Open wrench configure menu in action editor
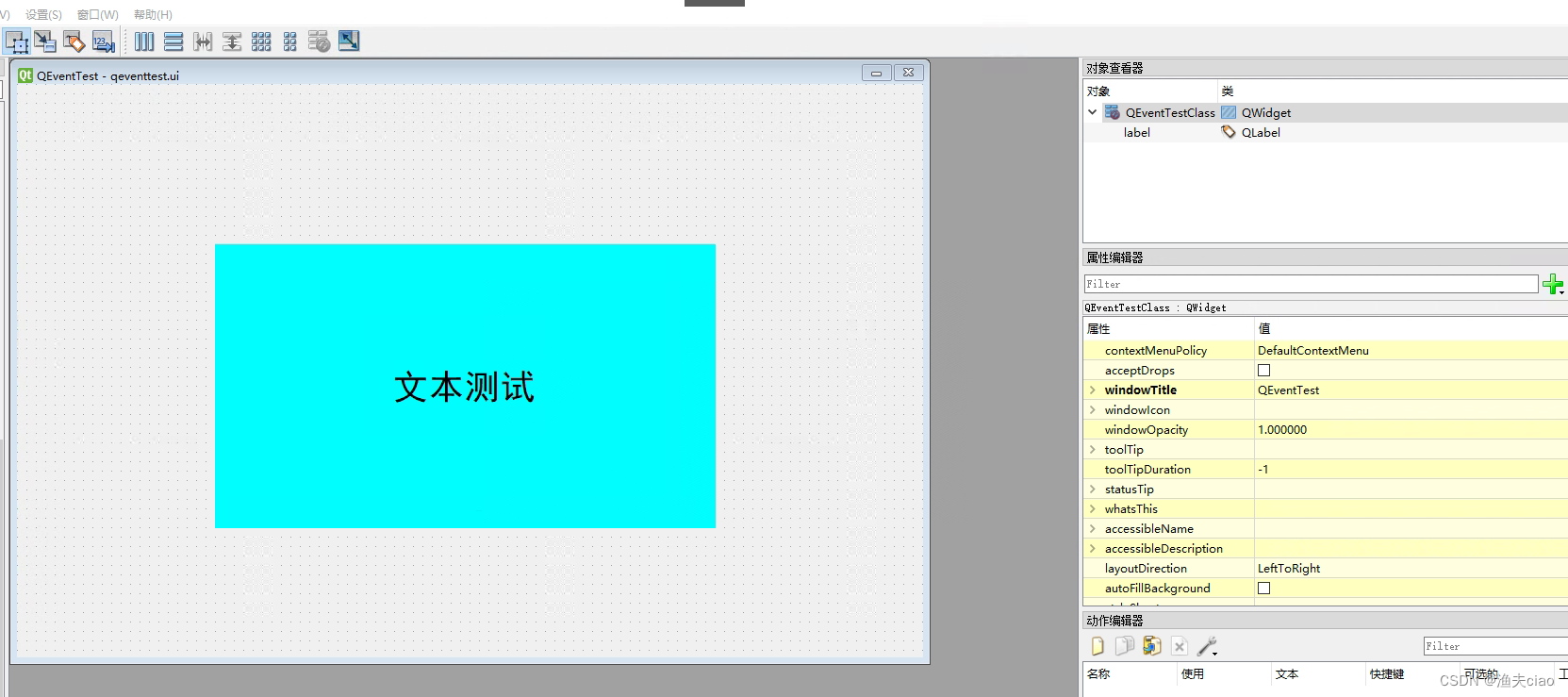This screenshot has width=1568, height=697. pyautogui.click(x=1207, y=646)
